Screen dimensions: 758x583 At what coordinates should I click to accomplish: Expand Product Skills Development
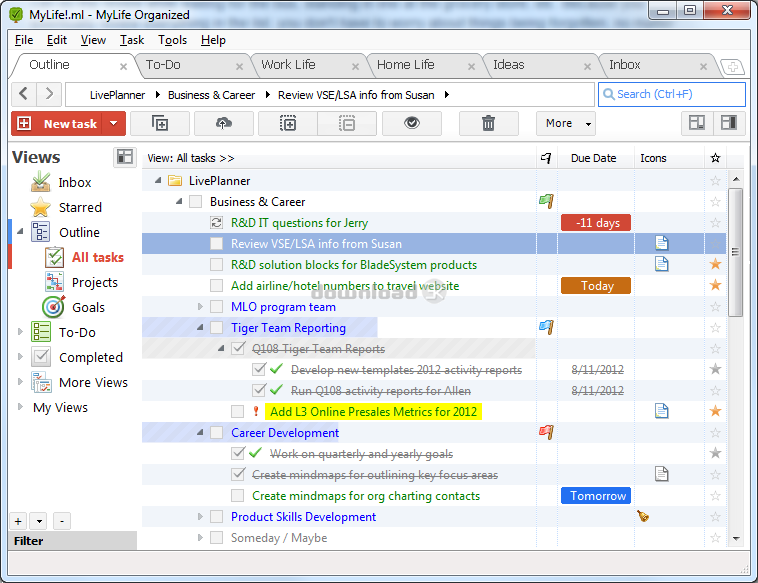pos(200,516)
